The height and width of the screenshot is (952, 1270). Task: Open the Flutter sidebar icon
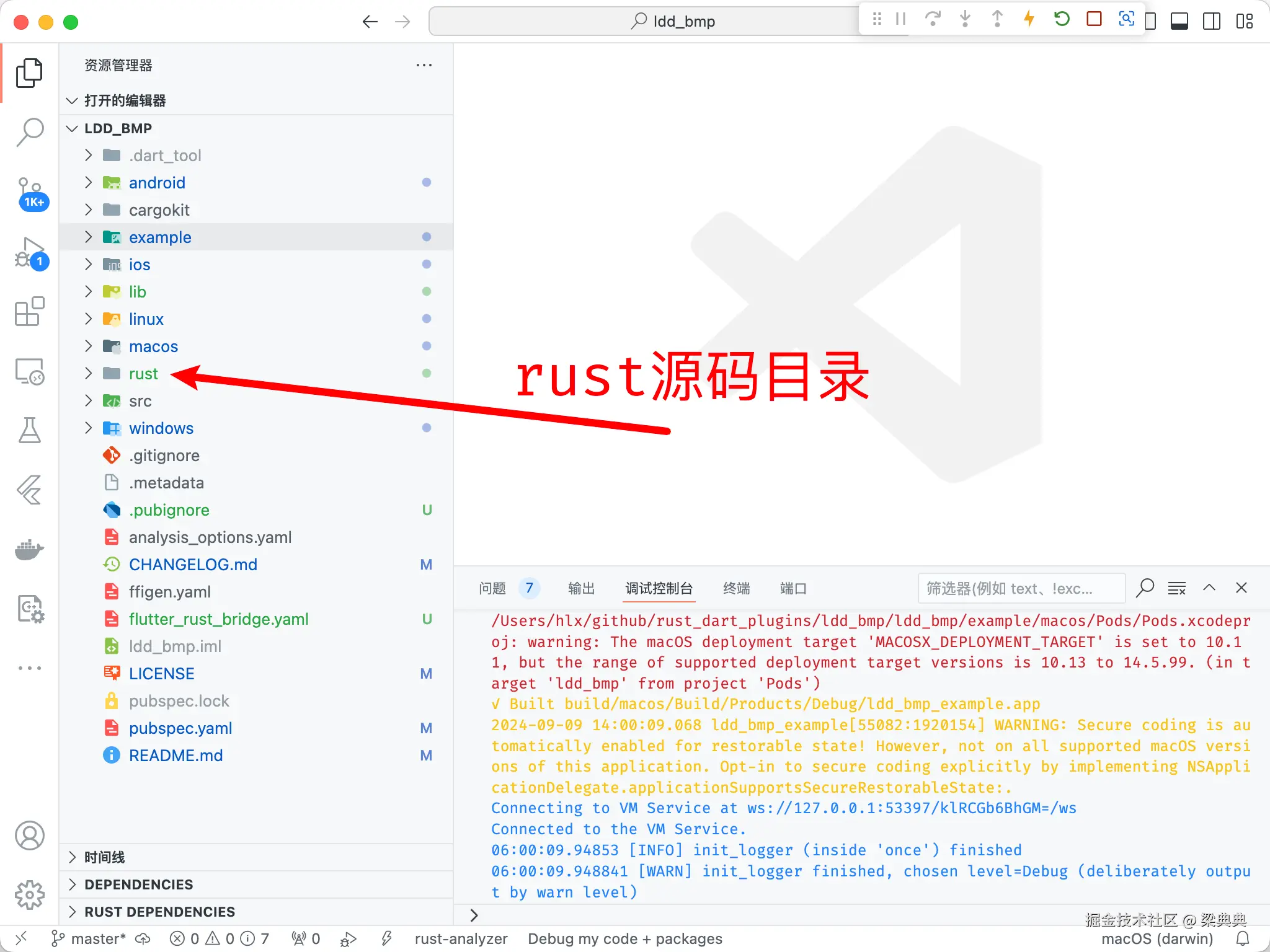click(29, 490)
